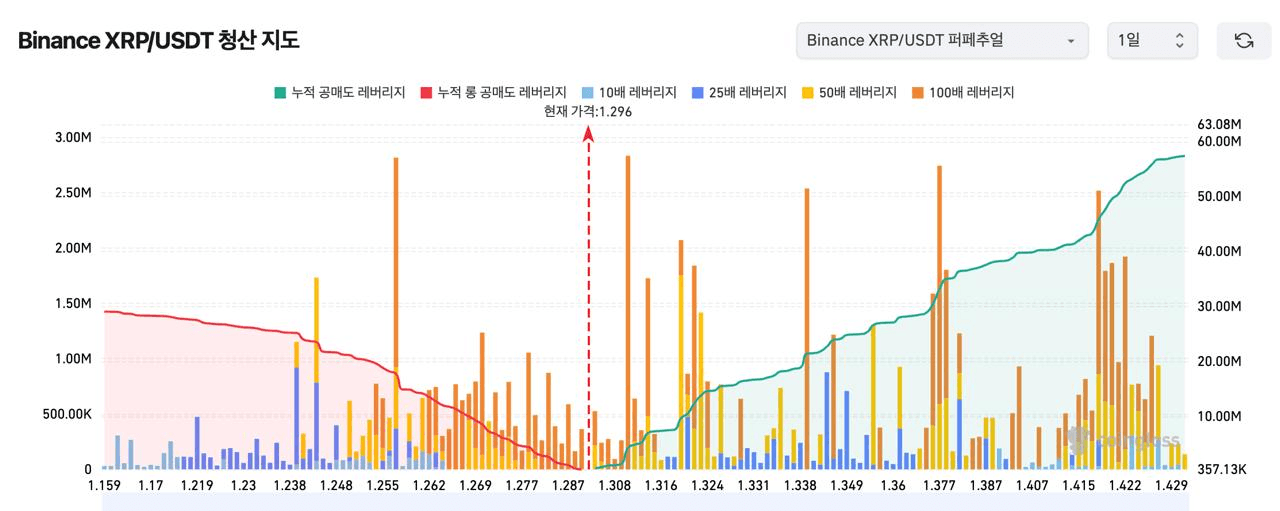Viewport: 1280px width, 511px height.
Task: Click the 1.429 price axis label
Action: point(1171,485)
